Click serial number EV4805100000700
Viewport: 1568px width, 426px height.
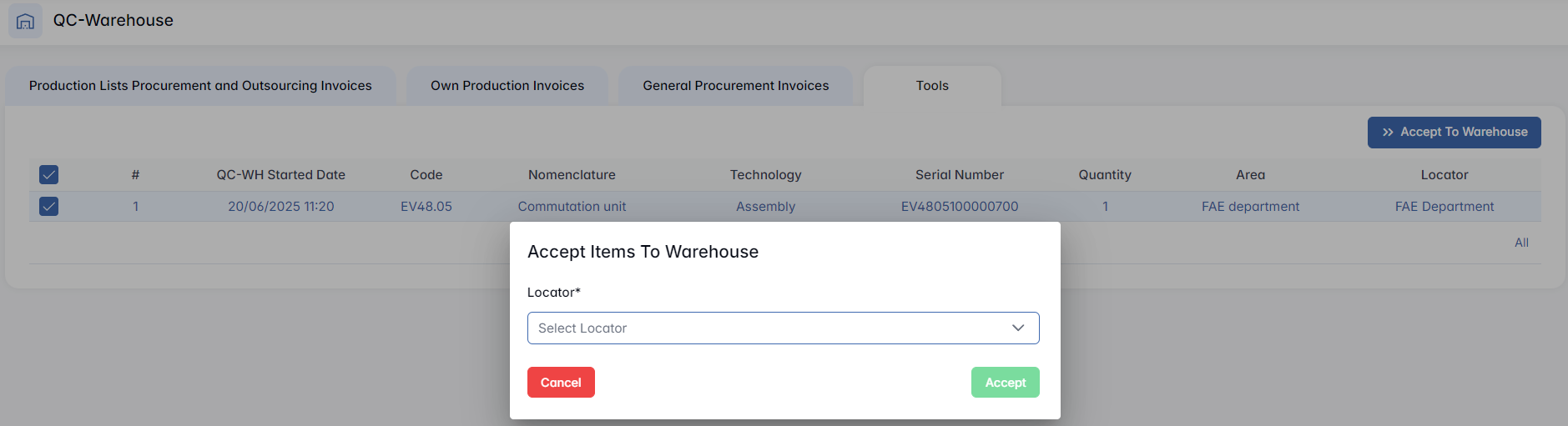(959, 207)
